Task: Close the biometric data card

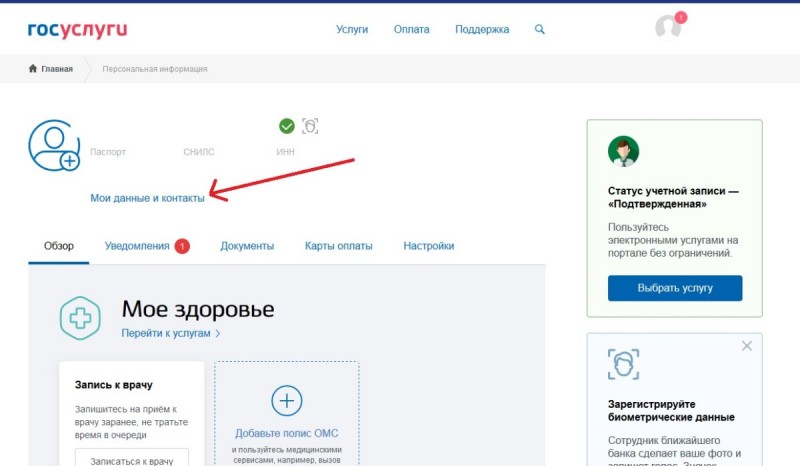Action: pyautogui.click(x=747, y=346)
